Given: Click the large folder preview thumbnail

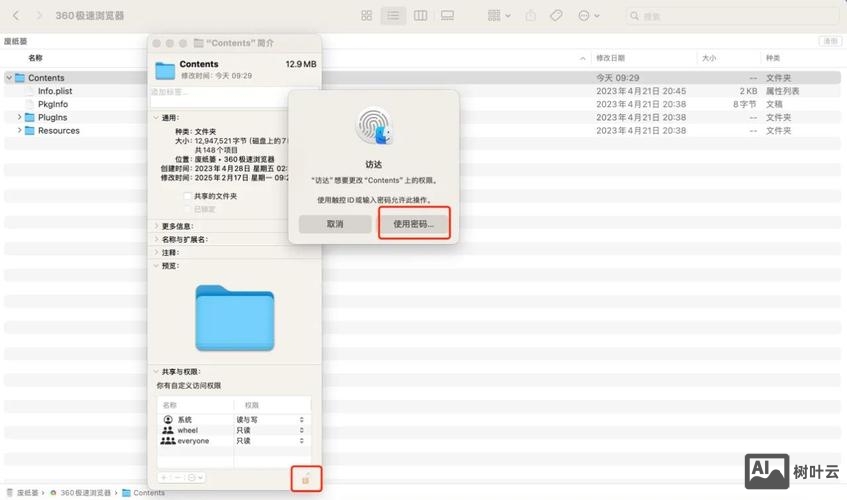Looking at the screenshot, I should click(235, 317).
